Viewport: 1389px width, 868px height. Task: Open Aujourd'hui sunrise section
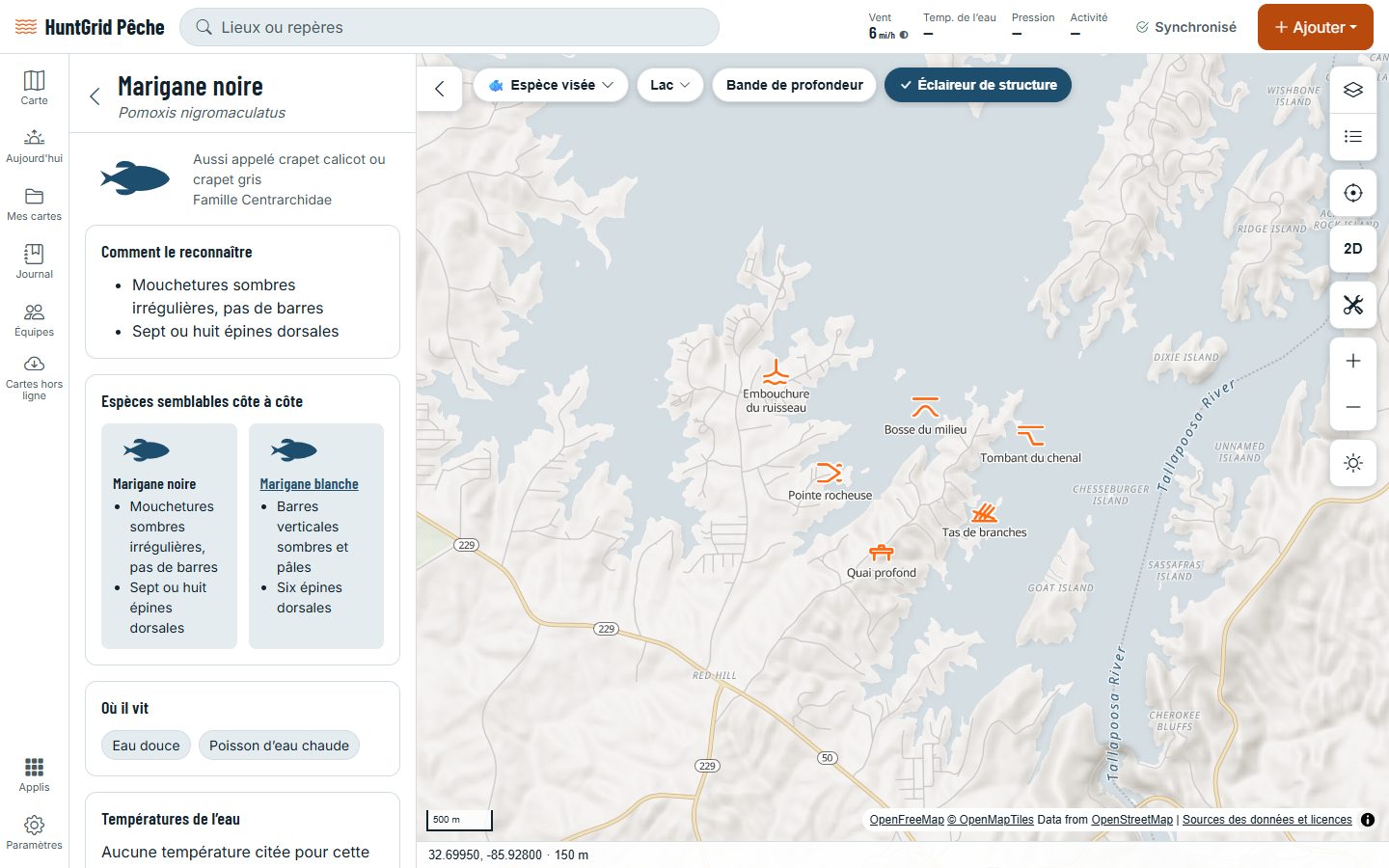coord(34,145)
